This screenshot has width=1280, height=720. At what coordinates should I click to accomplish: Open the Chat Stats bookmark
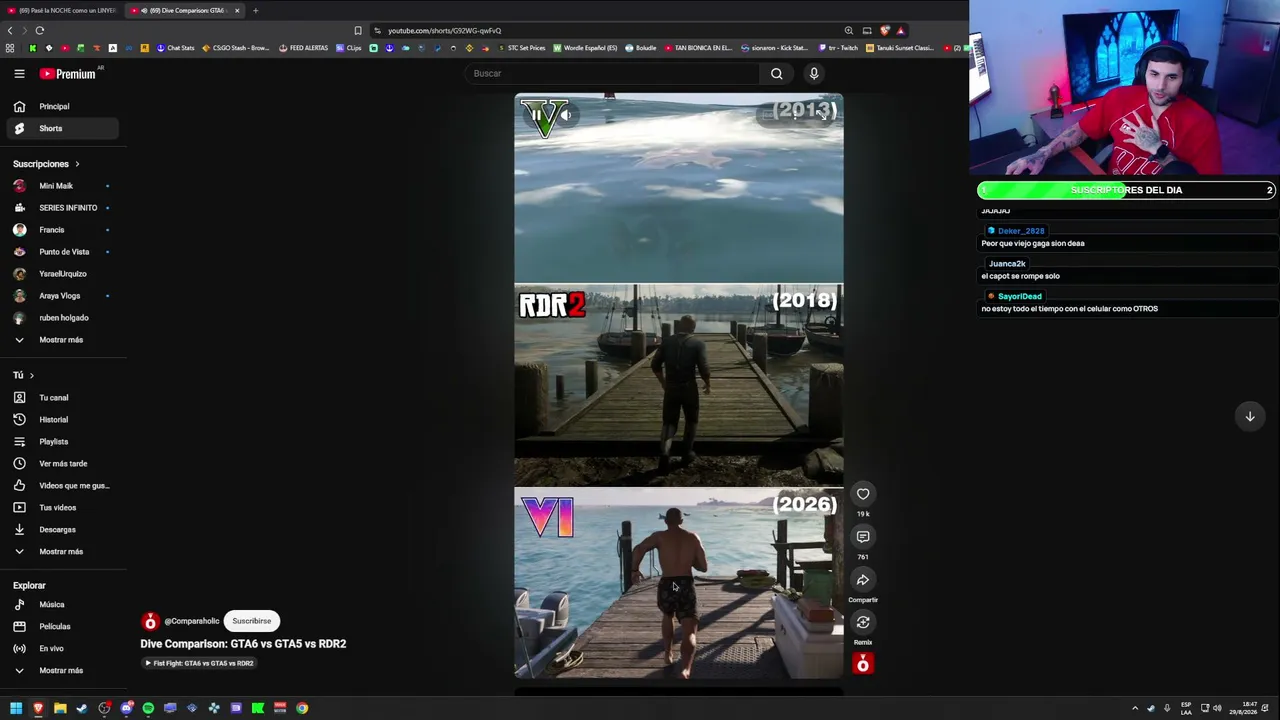[x=175, y=48]
